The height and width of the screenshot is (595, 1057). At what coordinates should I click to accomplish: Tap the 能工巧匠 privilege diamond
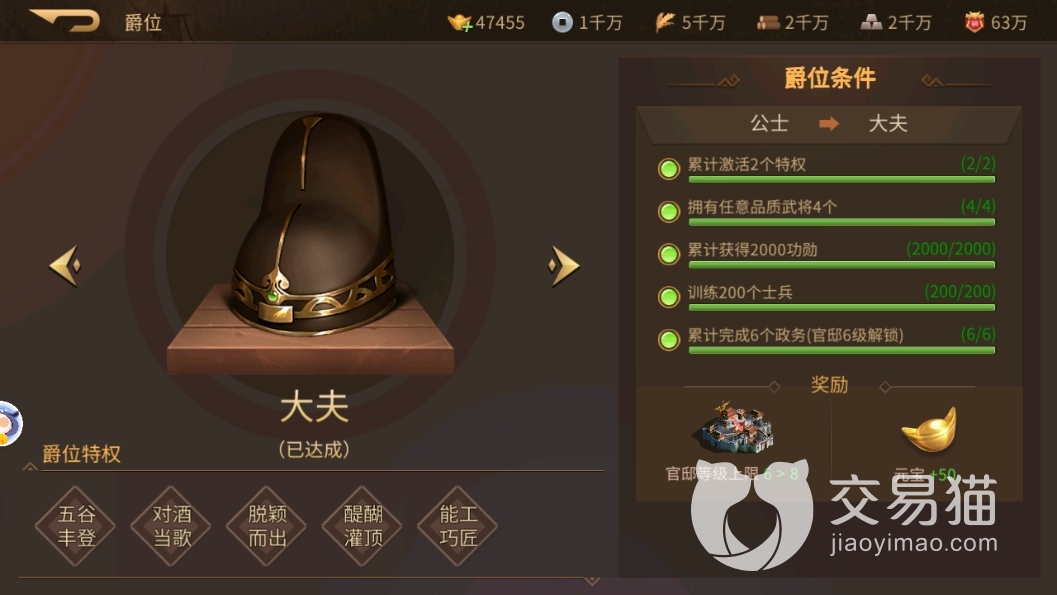click(458, 526)
